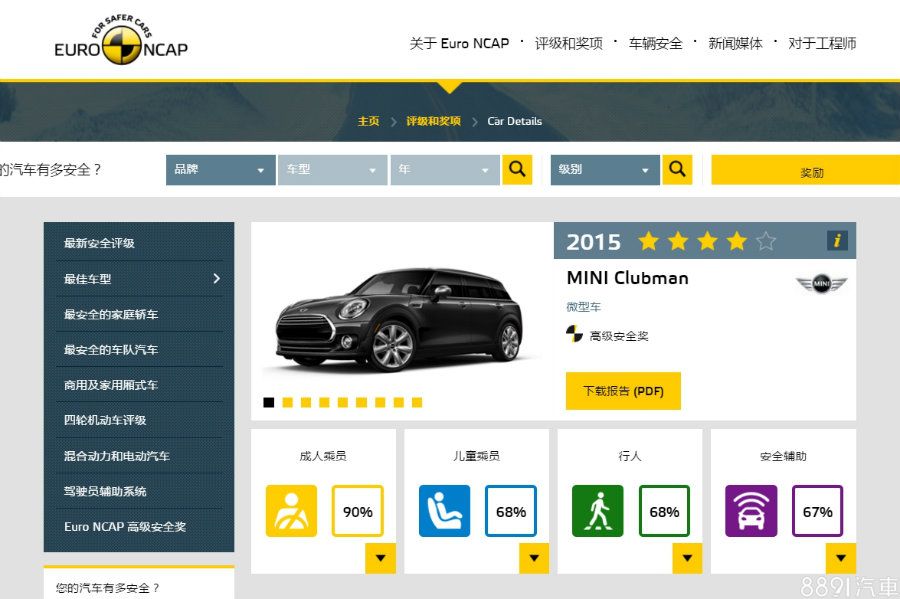Open the 品牌 brand dropdown

[x=220, y=170]
